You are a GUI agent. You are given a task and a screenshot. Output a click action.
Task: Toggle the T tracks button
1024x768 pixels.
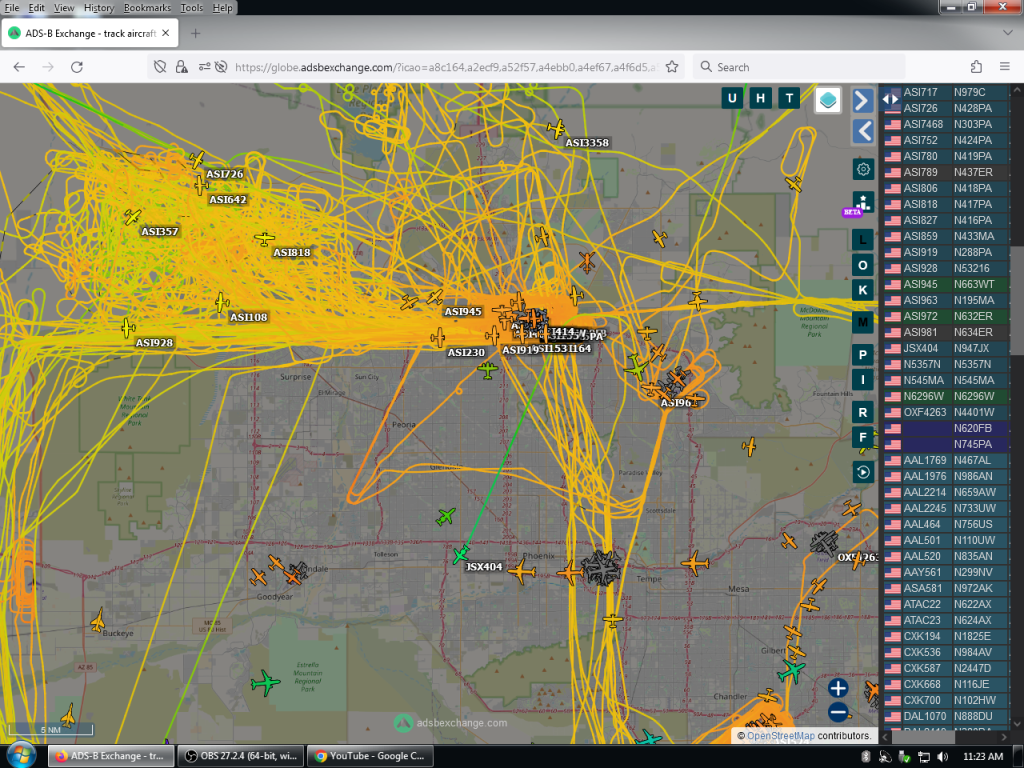click(789, 99)
